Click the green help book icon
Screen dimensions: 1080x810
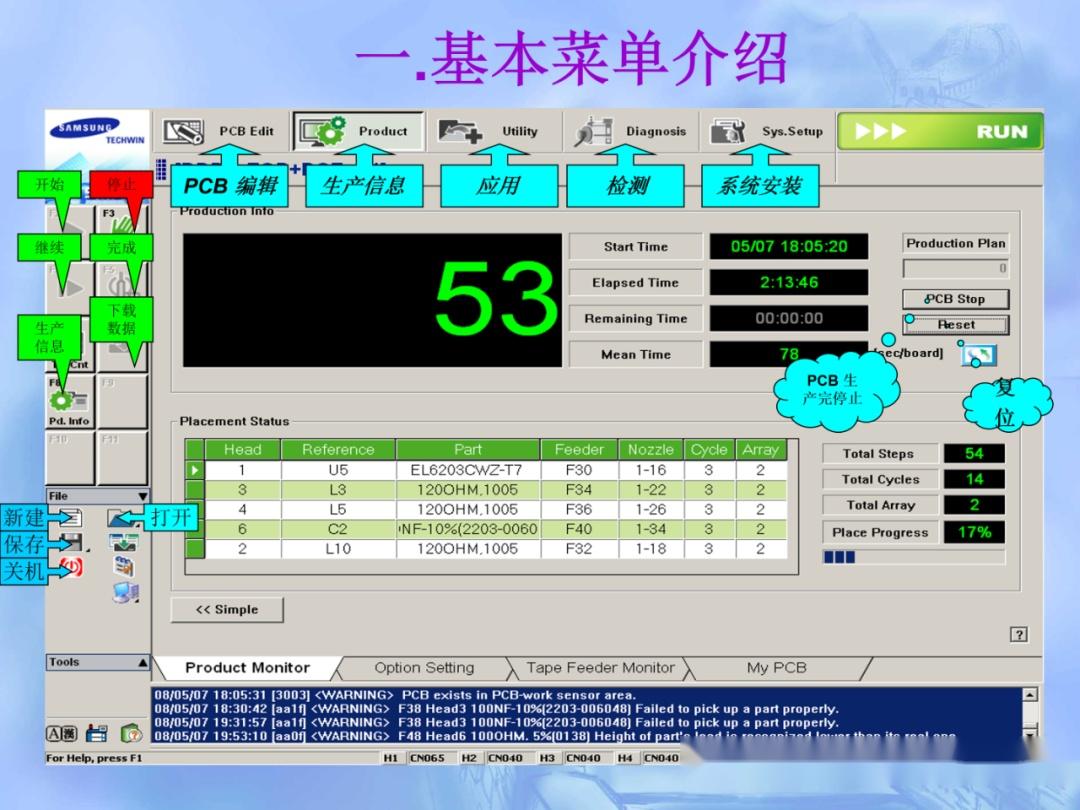pyautogui.click(x=131, y=734)
